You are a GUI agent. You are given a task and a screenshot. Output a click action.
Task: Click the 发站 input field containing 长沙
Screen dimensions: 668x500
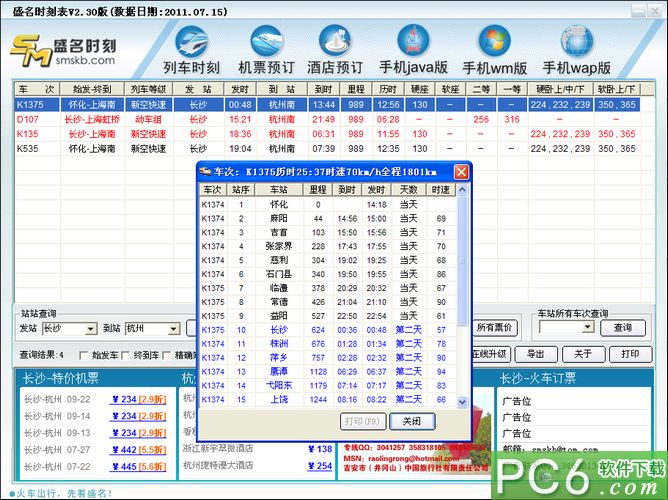point(65,329)
